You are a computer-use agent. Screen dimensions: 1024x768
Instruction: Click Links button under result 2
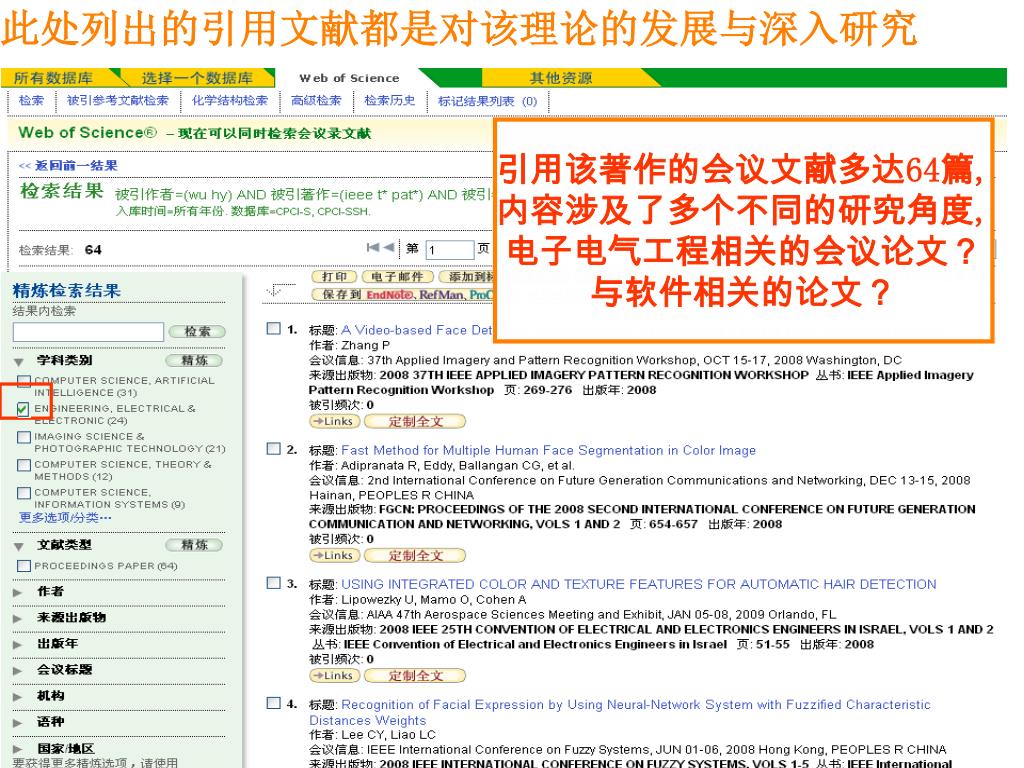[334, 555]
